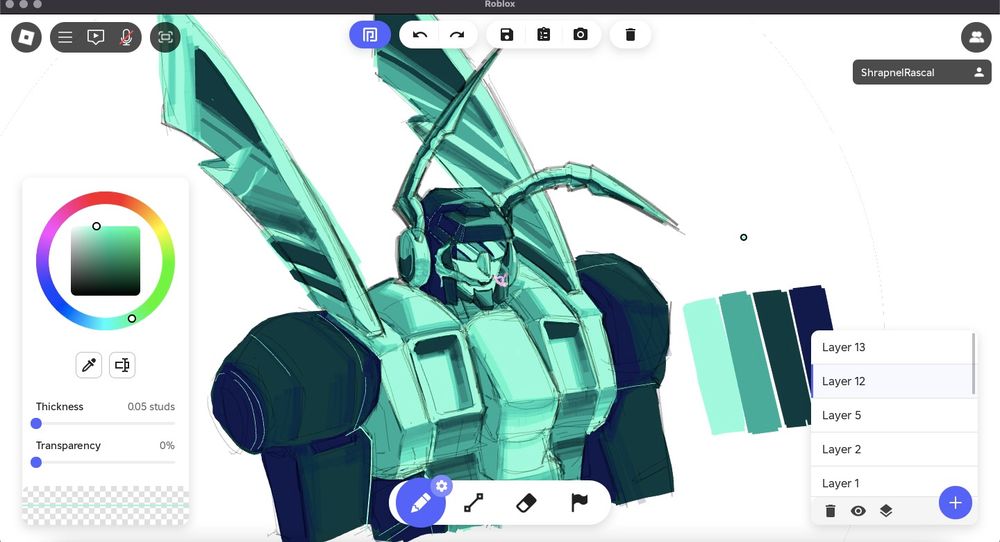Select Layer 13 in layers list
The image size is (1000, 542).
pyautogui.click(x=892, y=347)
